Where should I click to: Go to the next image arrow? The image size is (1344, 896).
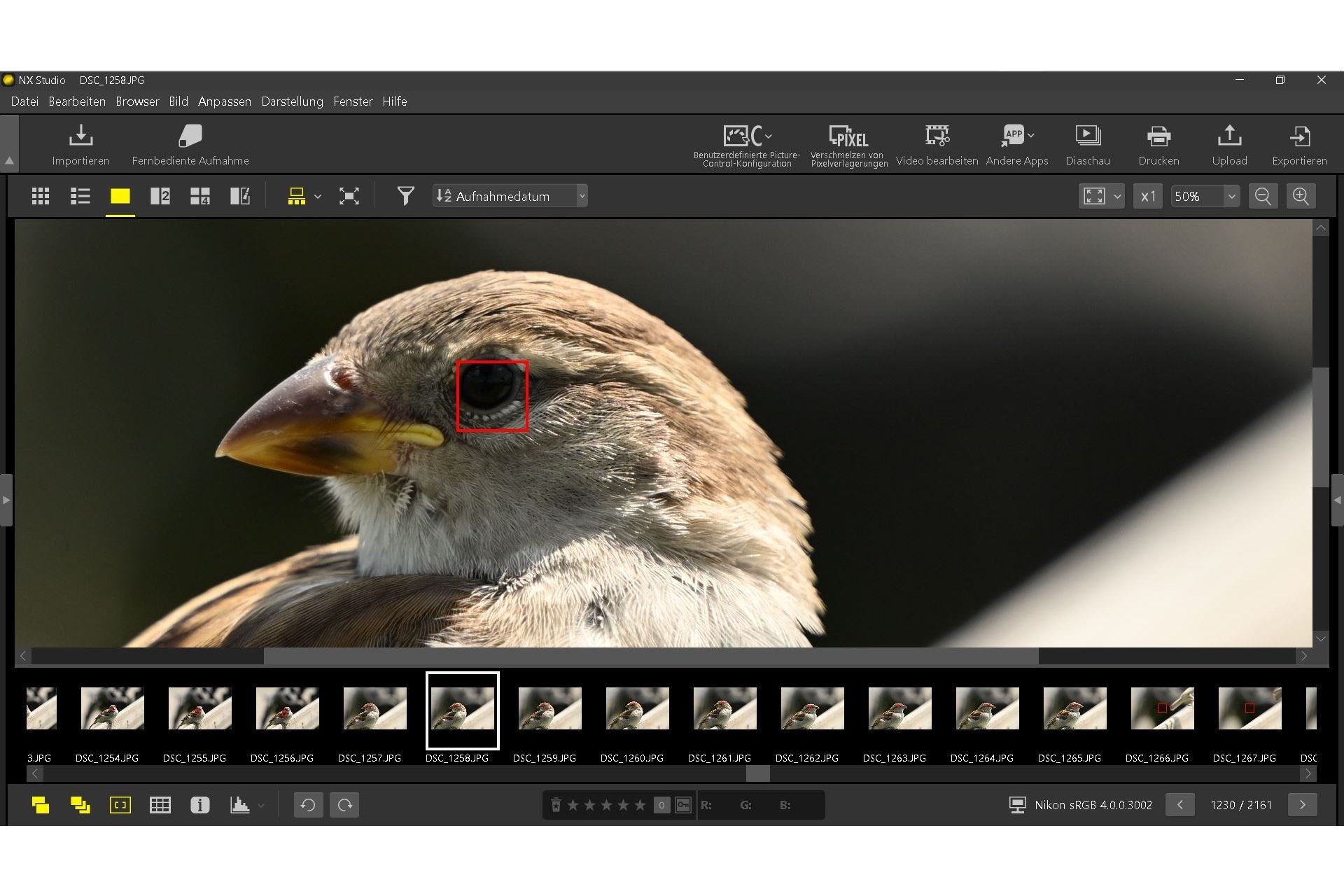tap(1303, 805)
